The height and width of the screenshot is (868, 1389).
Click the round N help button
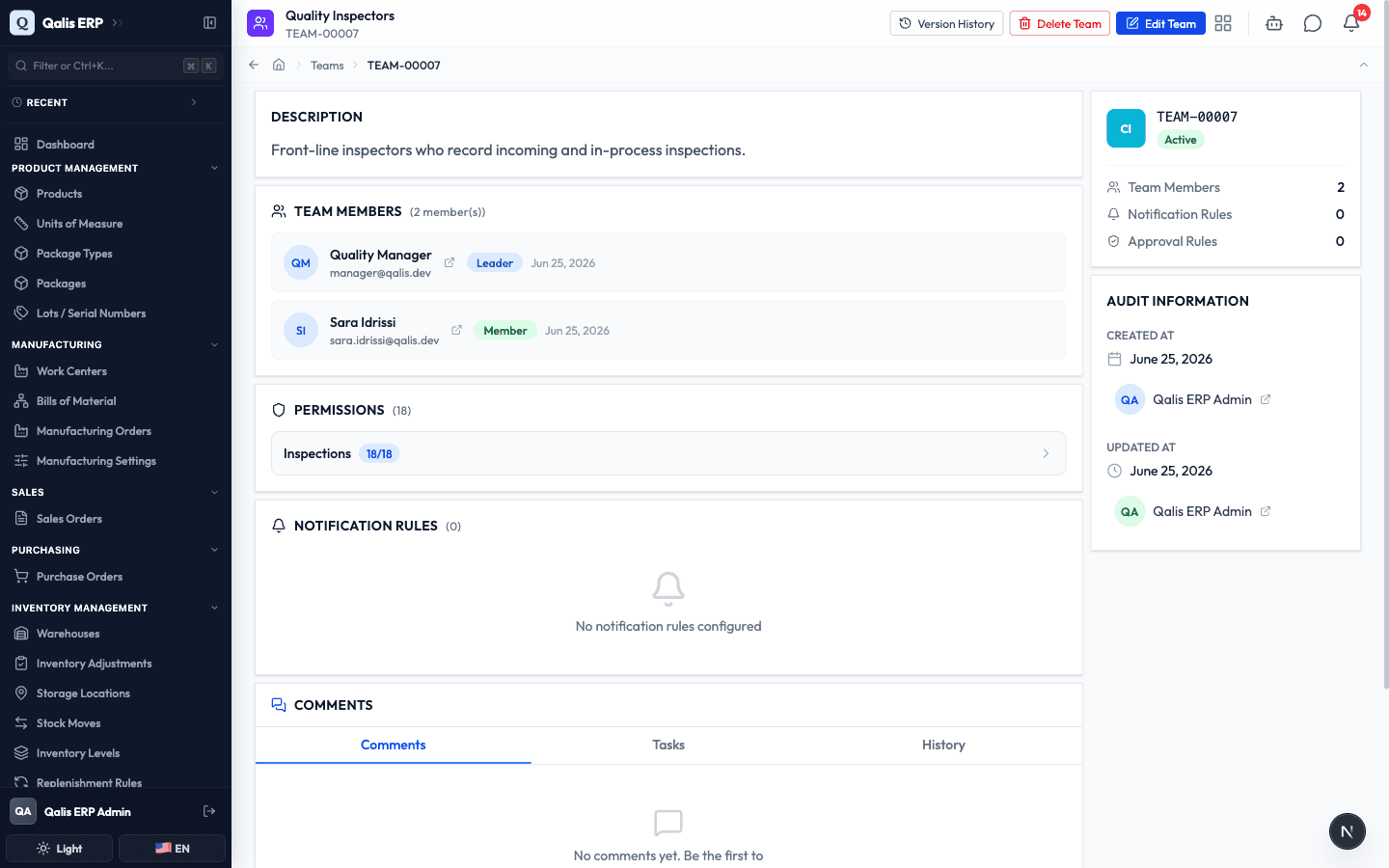tap(1347, 831)
